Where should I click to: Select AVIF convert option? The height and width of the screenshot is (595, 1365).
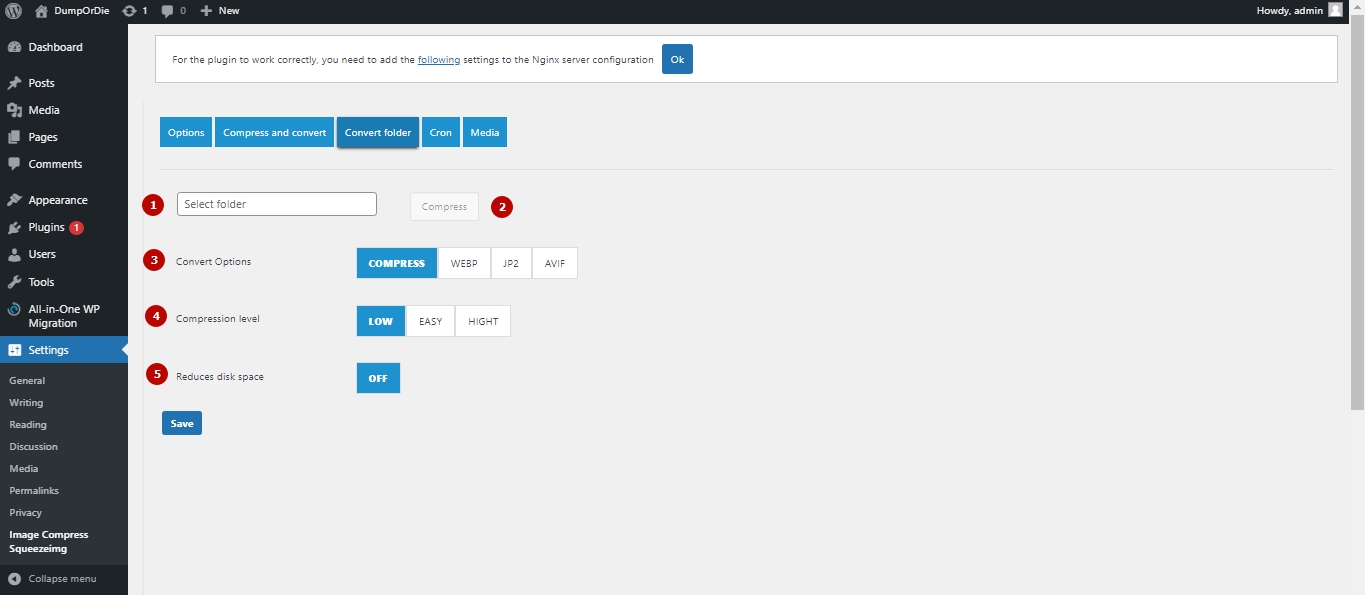[x=555, y=263]
